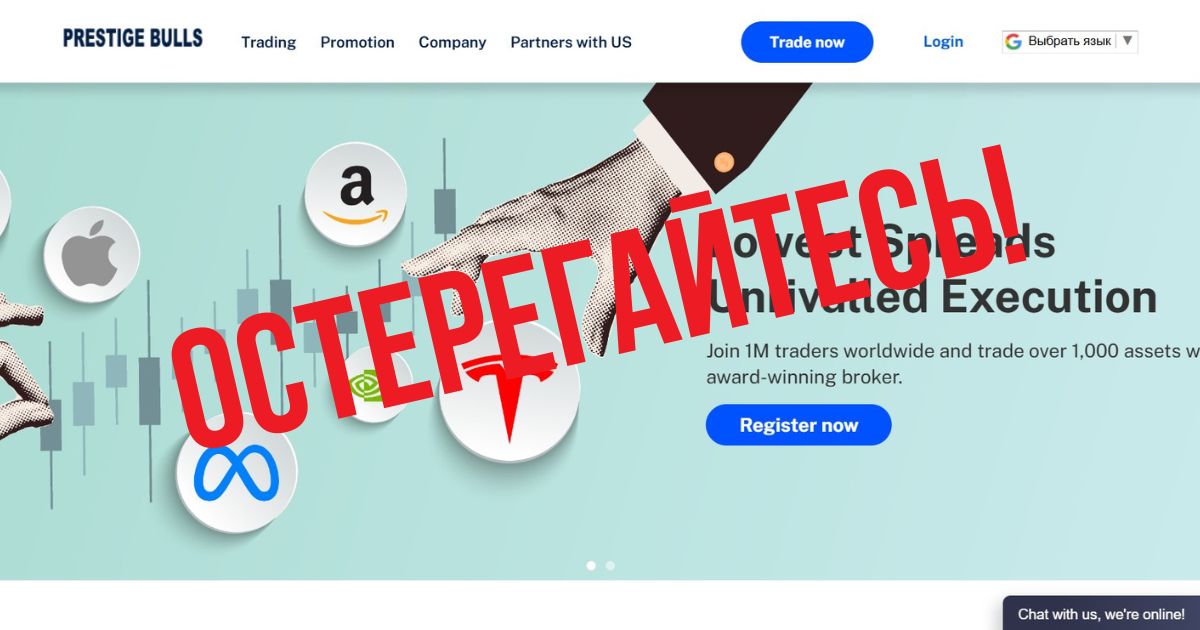
Task: Open the Trading menu
Action: tap(268, 42)
